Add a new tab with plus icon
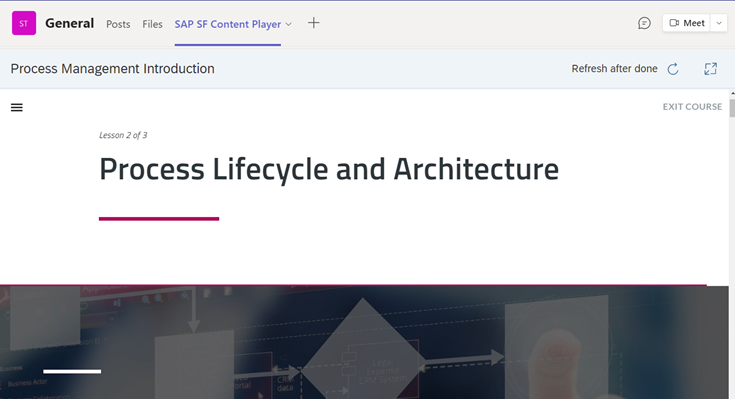 pyautogui.click(x=314, y=23)
